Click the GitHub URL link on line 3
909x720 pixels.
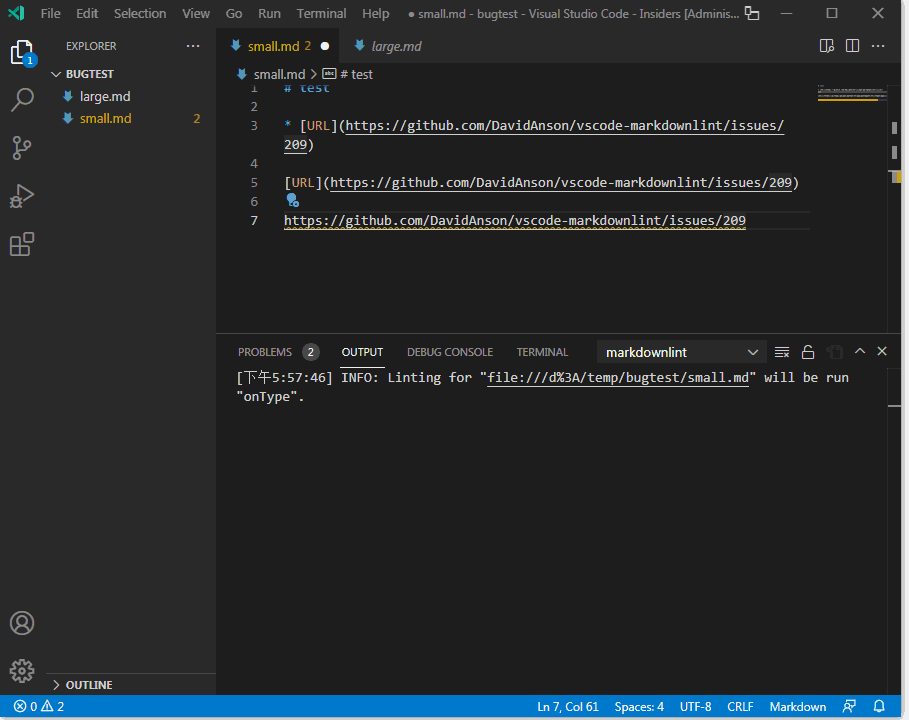click(x=564, y=126)
